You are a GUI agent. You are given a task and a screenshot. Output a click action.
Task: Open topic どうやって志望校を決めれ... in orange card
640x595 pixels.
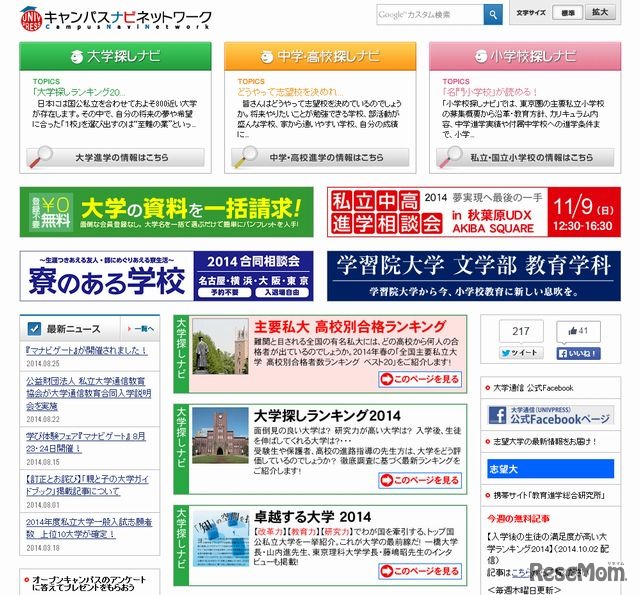pos(291,92)
